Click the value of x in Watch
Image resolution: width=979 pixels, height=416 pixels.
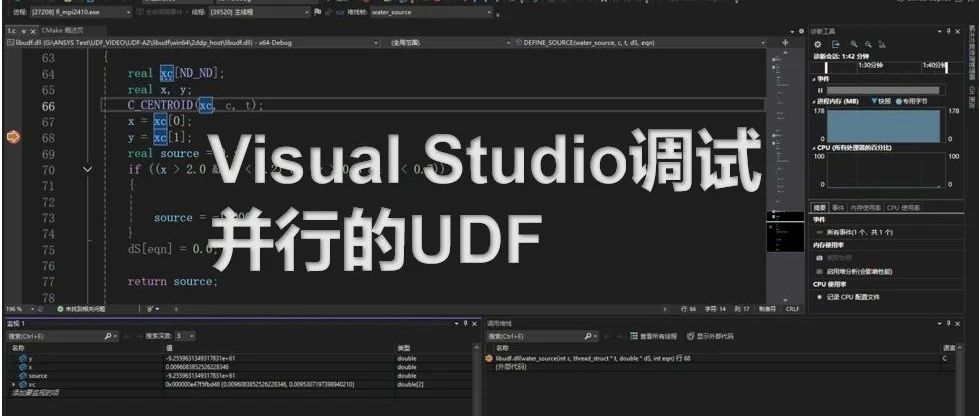pyautogui.click(x=197, y=367)
